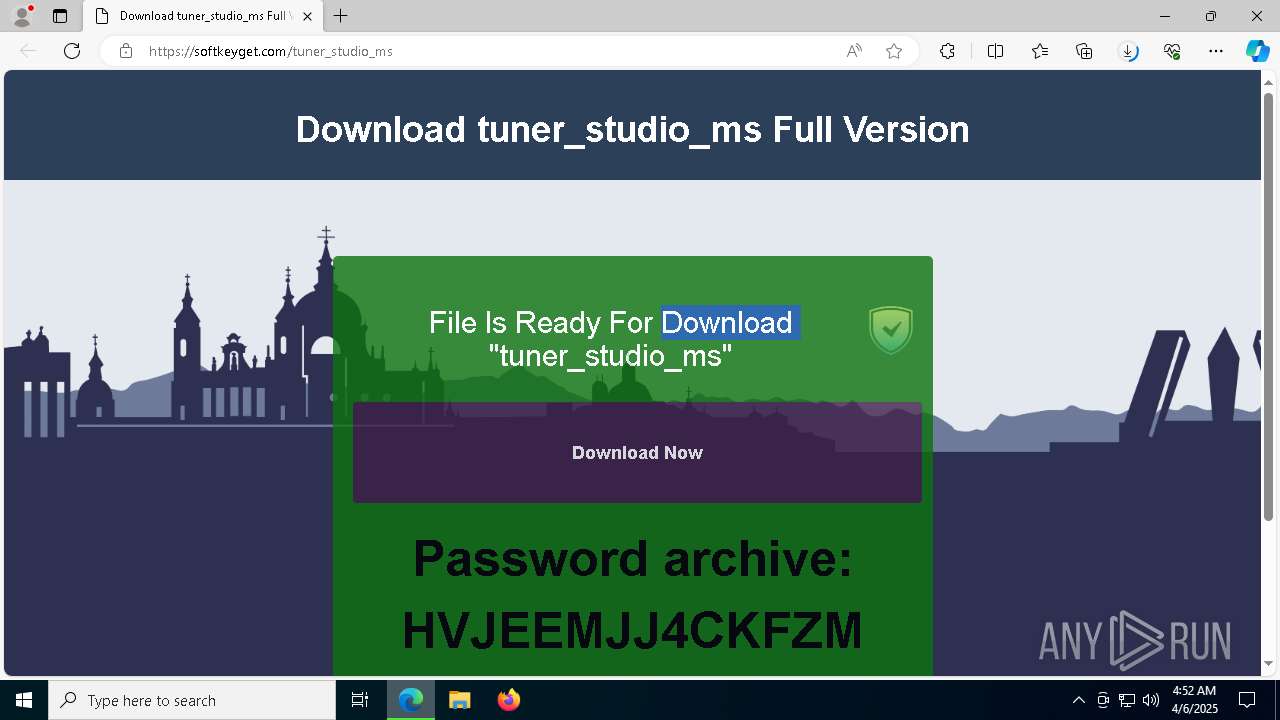Open Firefox taskbar icon
The width and height of the screenshot is (1280, 720).
[x=509, y=700]
